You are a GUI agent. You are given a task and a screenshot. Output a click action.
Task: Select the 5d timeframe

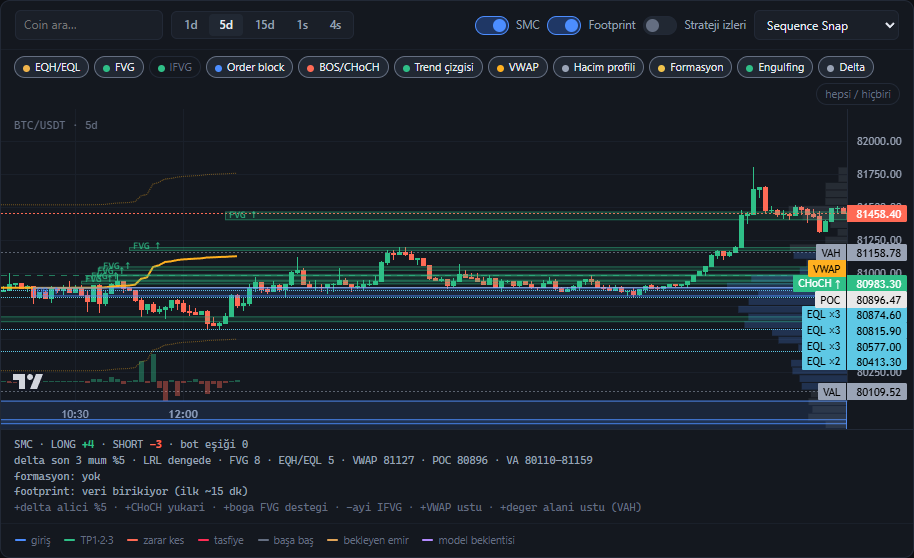point(226,25)
